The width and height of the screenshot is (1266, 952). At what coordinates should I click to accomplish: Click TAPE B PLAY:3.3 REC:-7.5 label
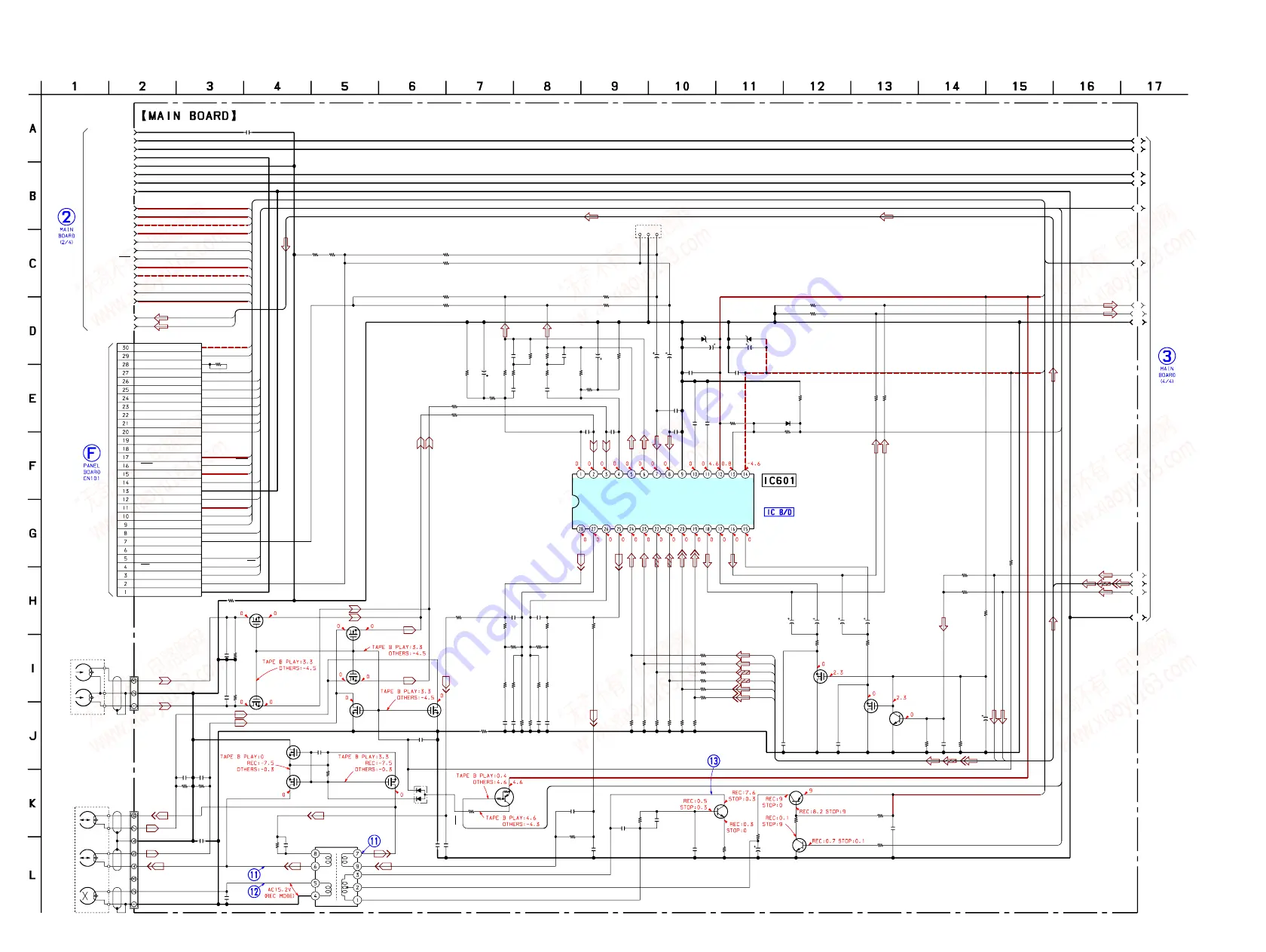(365, 763)
